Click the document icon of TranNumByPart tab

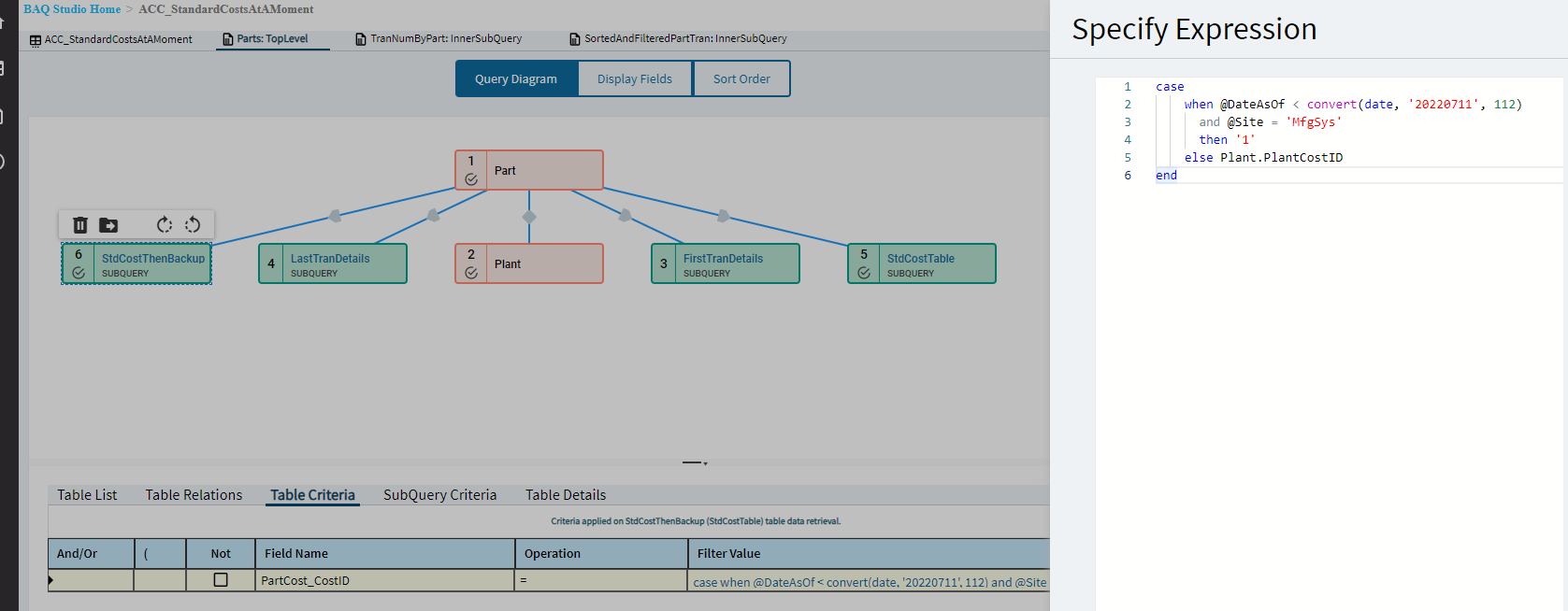click(x=361, y=39)
